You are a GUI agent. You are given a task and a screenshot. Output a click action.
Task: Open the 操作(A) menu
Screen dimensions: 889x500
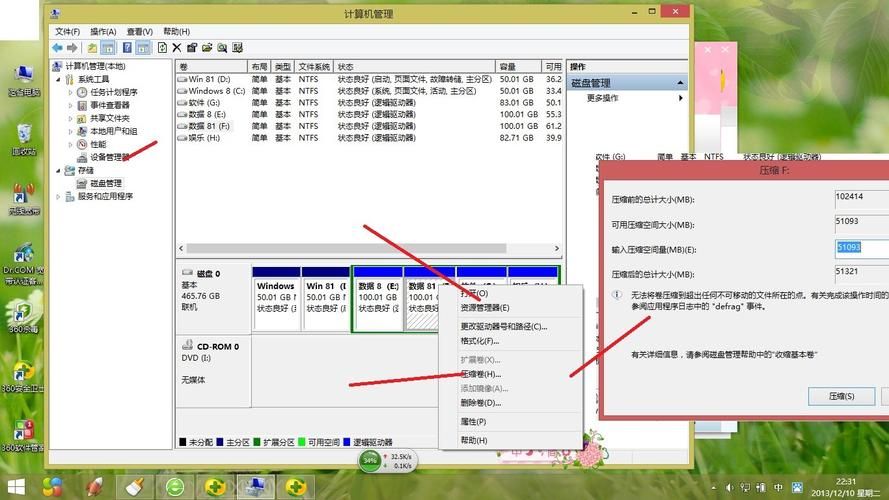[103, 32]
